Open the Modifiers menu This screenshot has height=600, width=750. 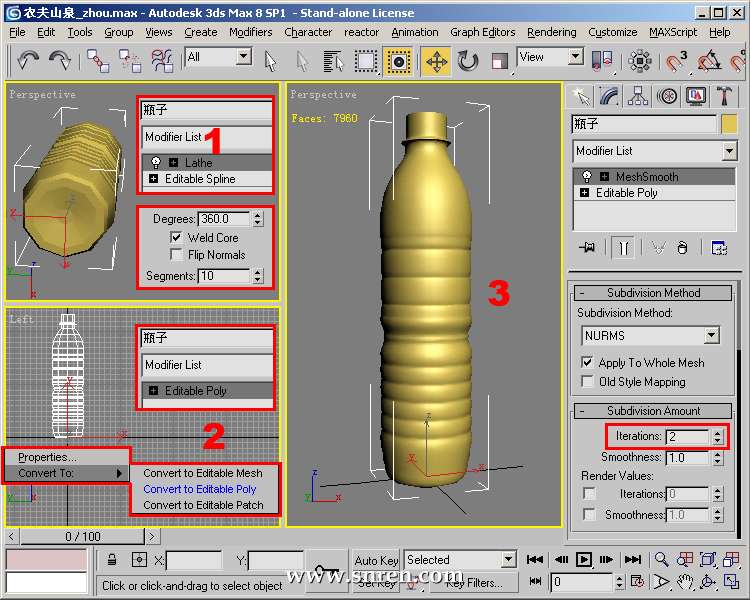pyautogui.click(x=250, y=32)
